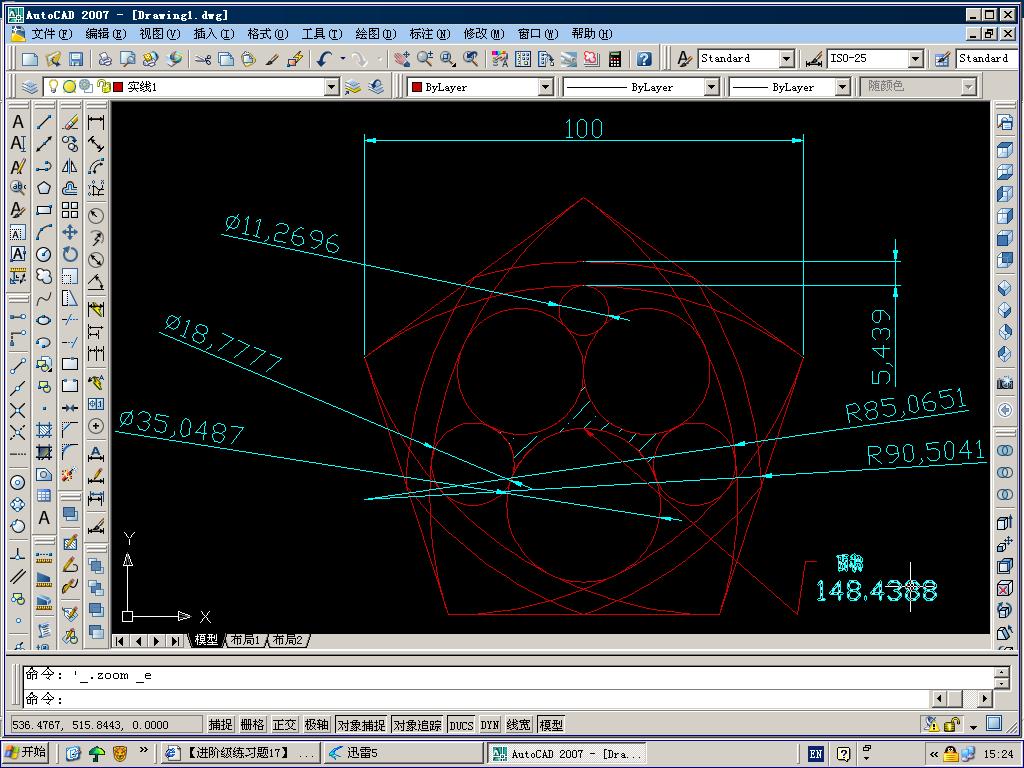Click the Plot (print) icon
1024x768 pixels.
coord(104,59)
